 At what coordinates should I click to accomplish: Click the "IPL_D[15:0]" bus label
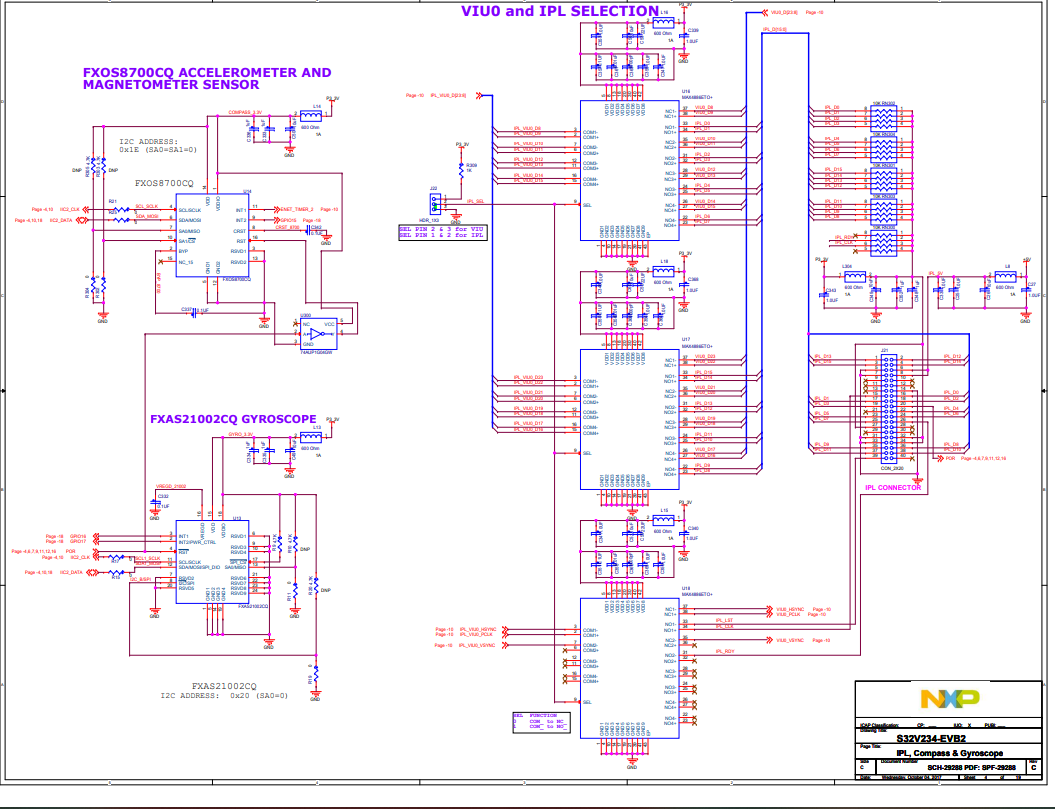[x=774, y=30]
